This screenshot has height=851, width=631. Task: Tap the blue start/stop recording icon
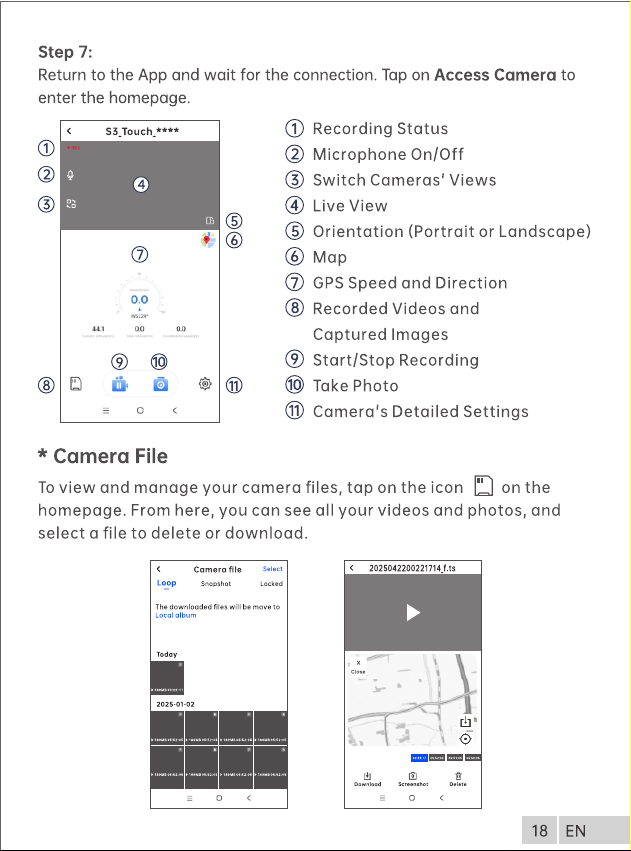tap(119, 384)
